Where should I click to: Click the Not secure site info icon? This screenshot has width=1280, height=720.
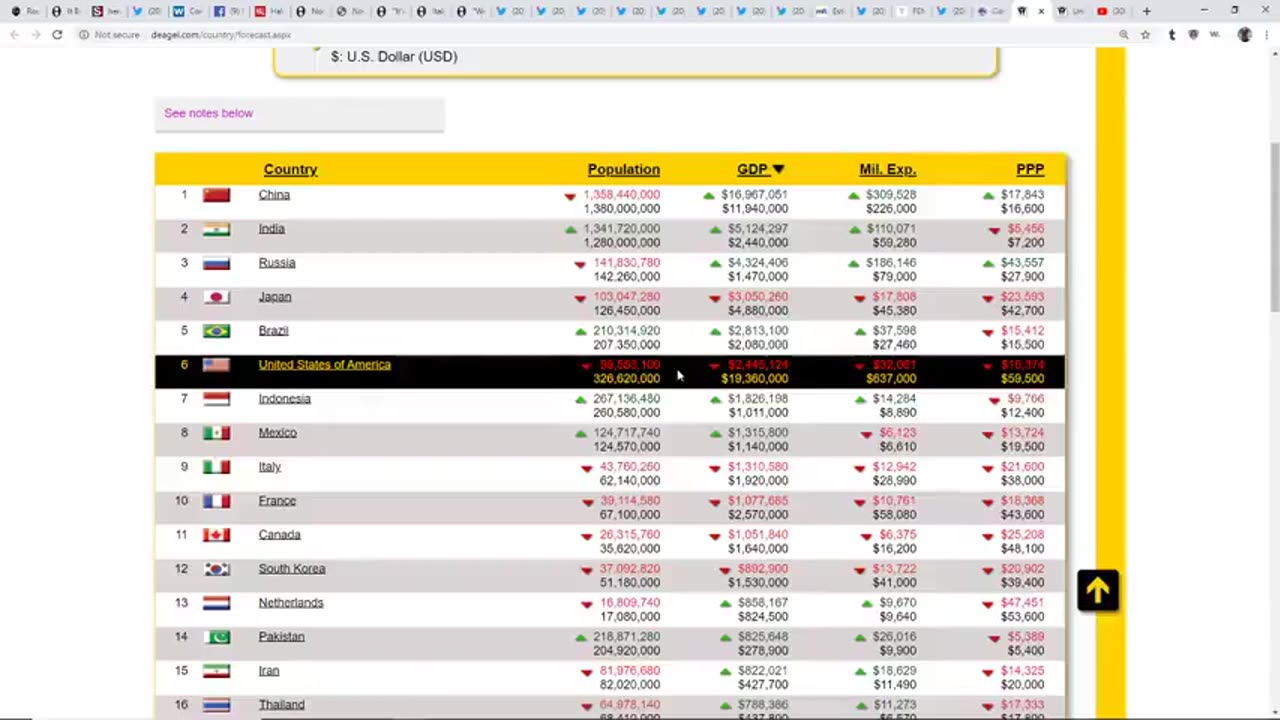[x=84, y=34]
